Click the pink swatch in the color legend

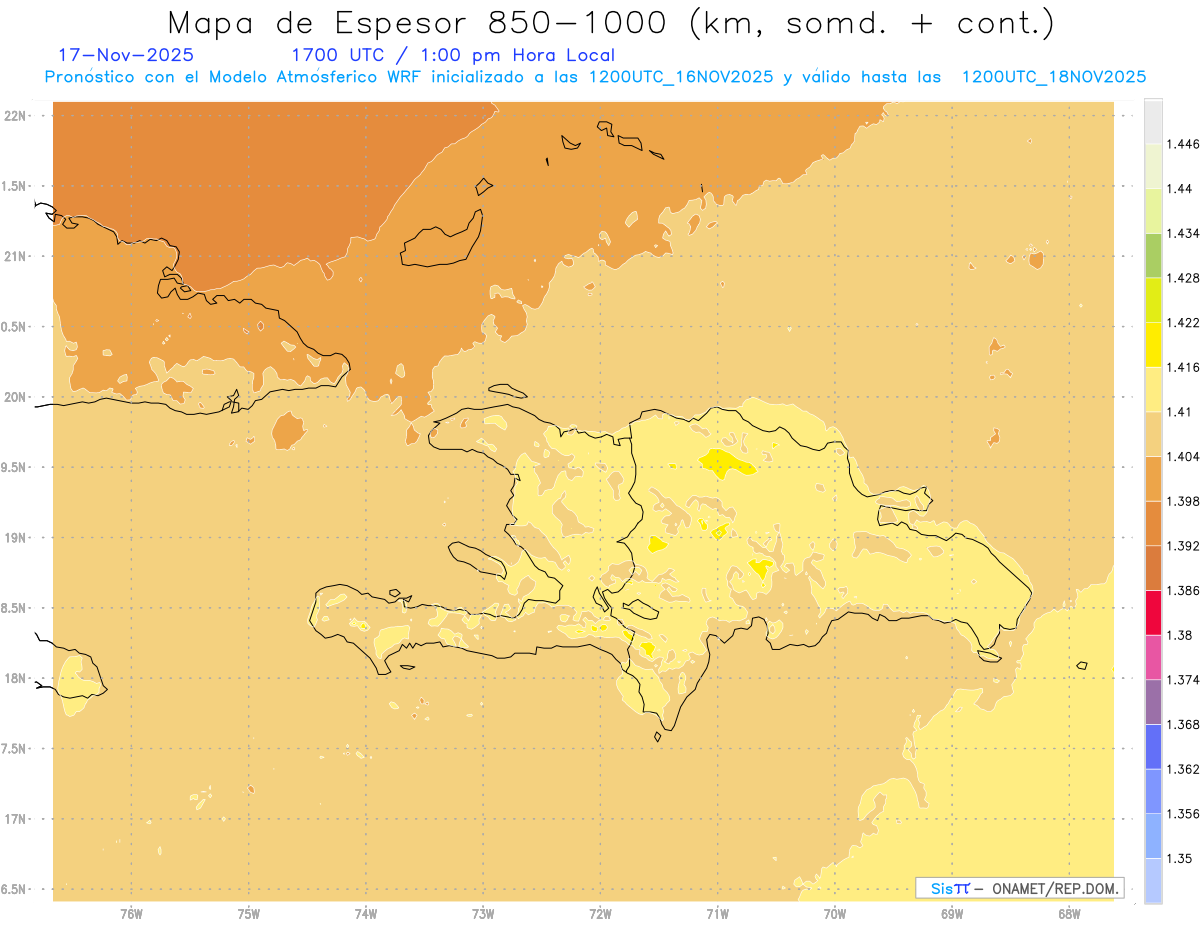[x=1153, y=657]
